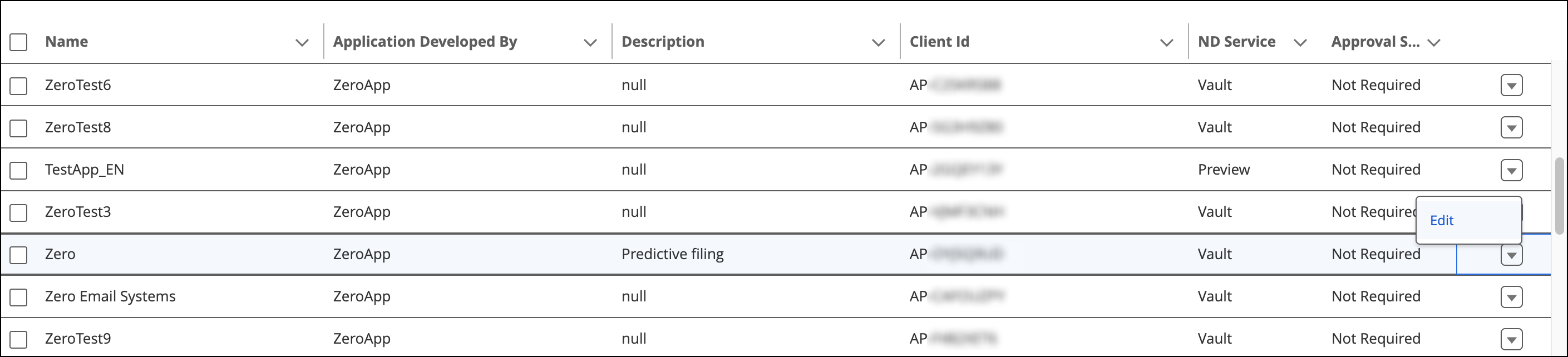This screenshot has width=1568, height=357.
Task: Open actions dropdown for ZeroTest8
Action: 1511,128
